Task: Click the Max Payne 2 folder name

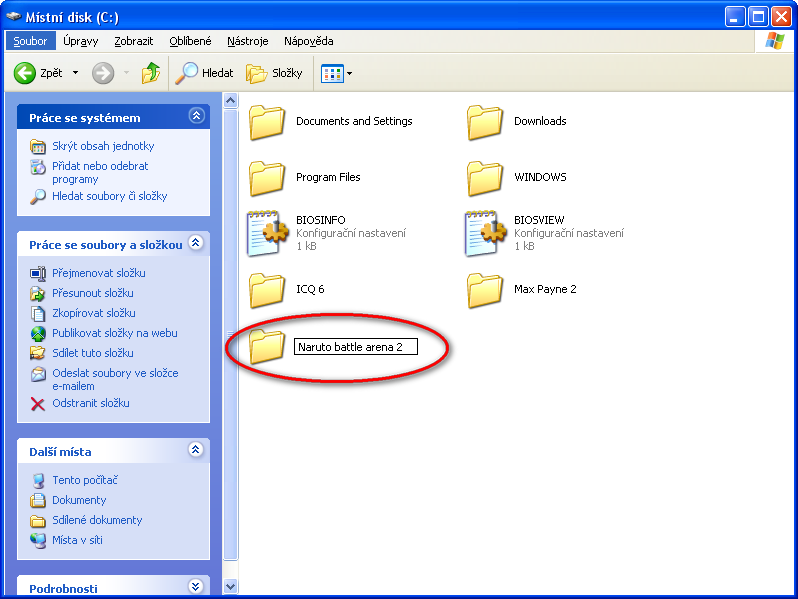Action: [x=545, y=289]
